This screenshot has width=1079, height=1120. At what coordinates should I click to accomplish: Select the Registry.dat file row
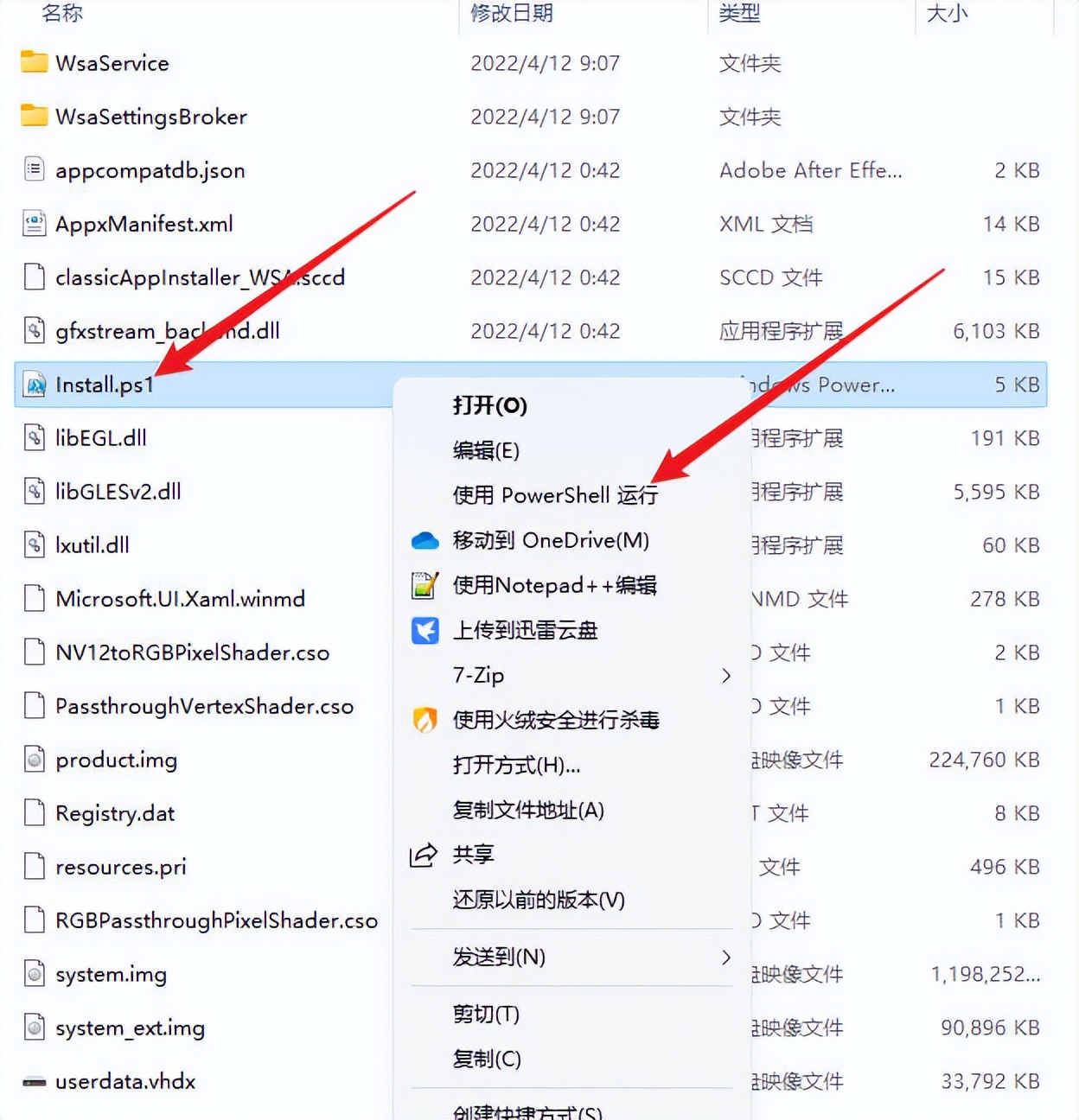(x=114, y=812)
